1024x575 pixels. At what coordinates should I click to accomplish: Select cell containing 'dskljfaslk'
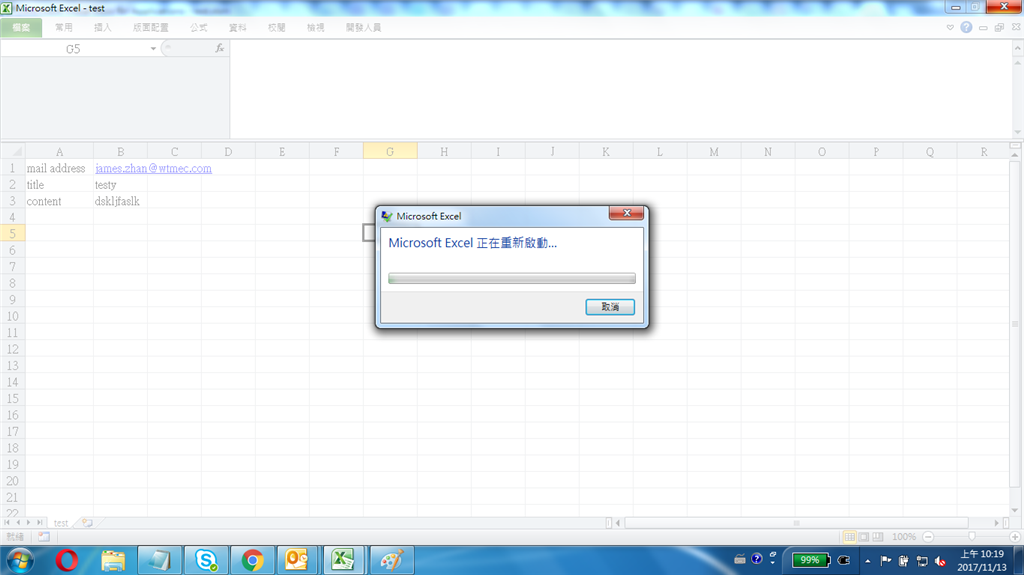[120, 201]
